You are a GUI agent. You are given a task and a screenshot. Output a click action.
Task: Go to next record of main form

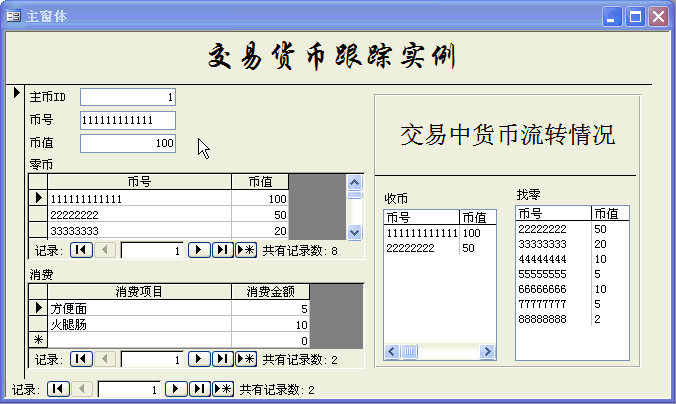coord(176,389)
